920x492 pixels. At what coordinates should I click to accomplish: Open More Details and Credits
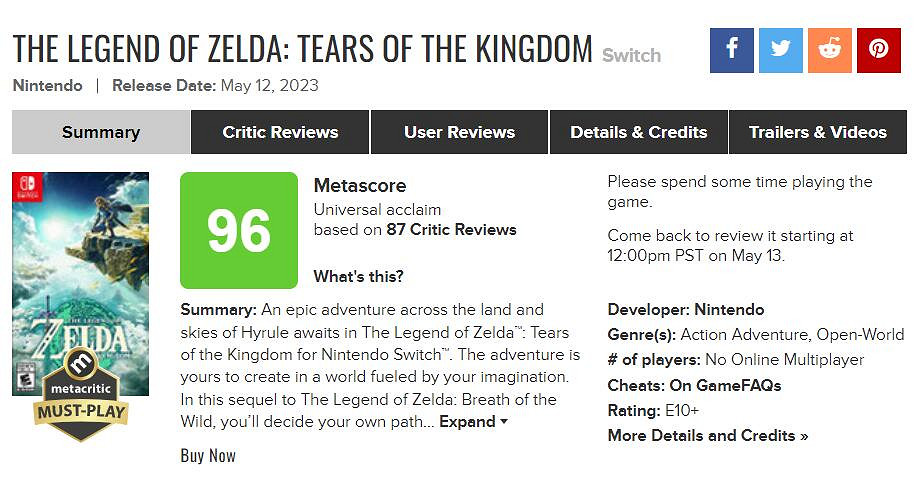pyautogui.click(x=707, y=436)
